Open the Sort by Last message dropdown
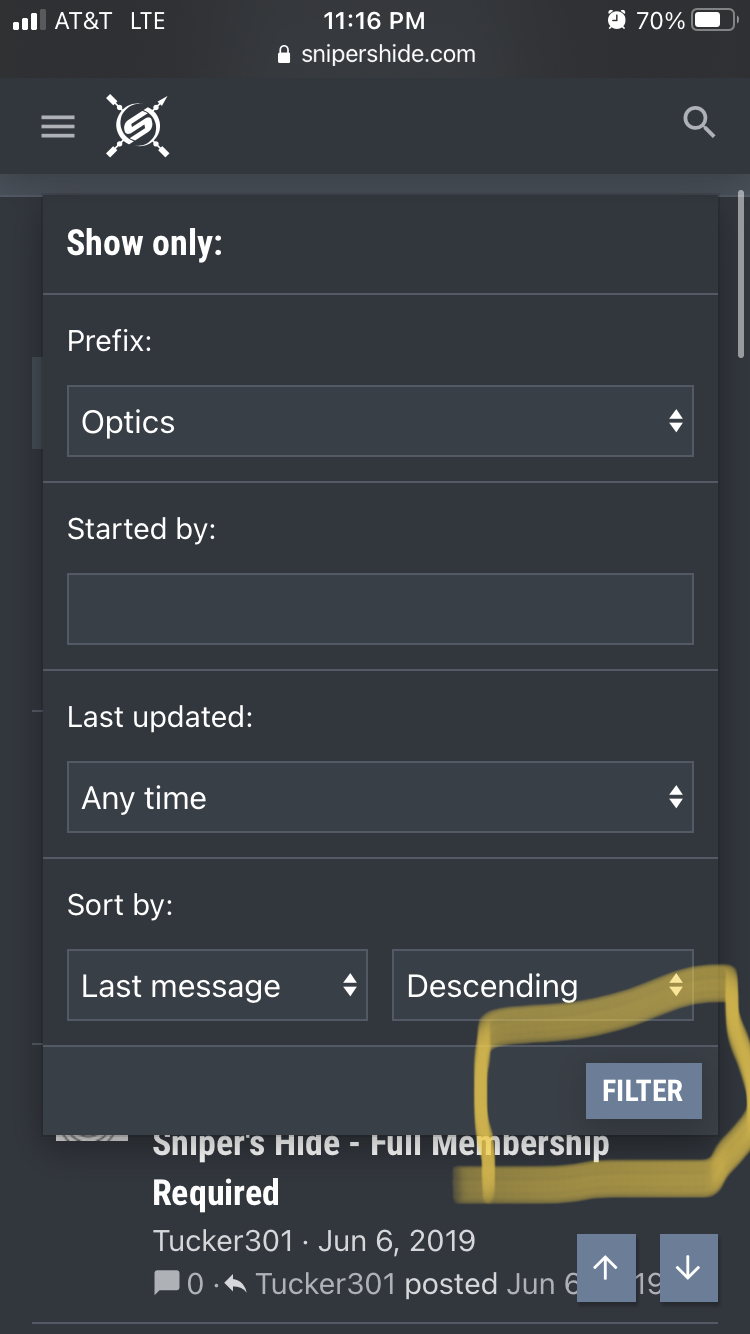Viewport: 750px width, 1334px height. point(217,985)
